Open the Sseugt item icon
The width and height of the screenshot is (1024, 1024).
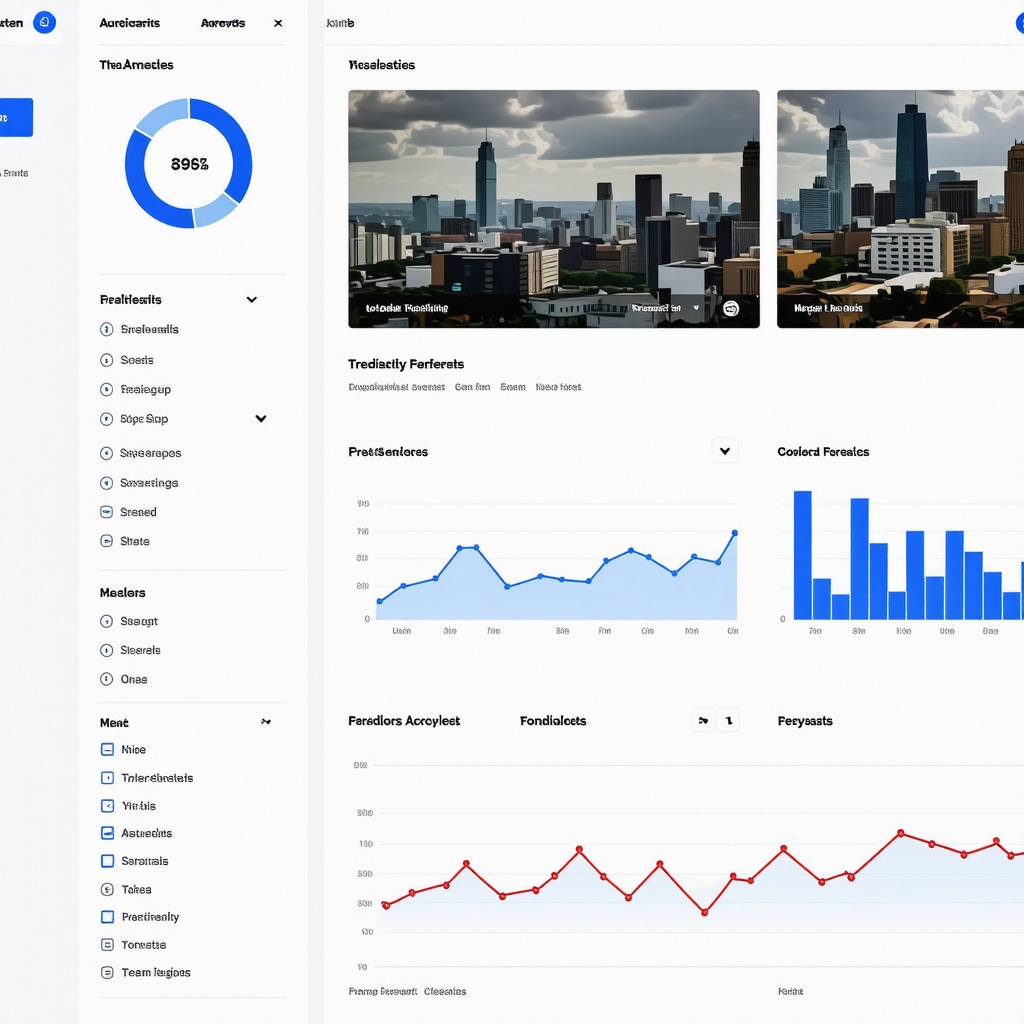pyautogui.click(x=106, y=621)
